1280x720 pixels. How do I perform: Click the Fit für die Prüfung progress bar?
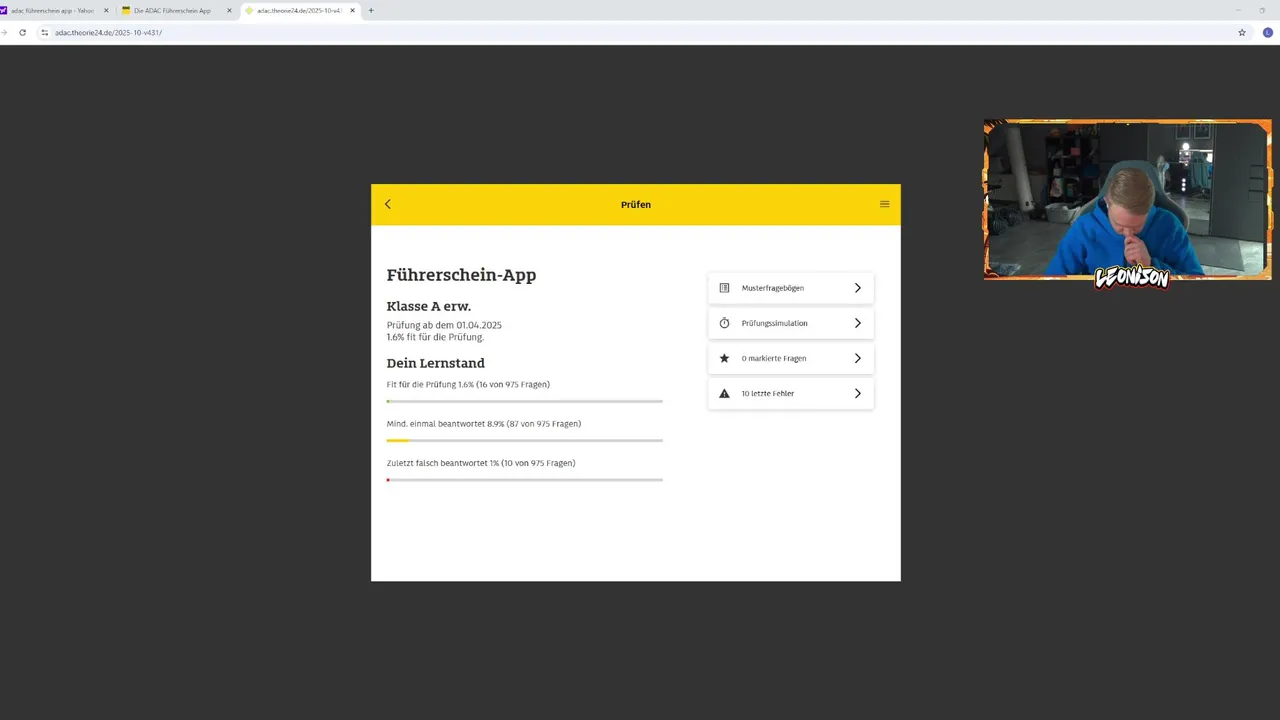point(524,401)
